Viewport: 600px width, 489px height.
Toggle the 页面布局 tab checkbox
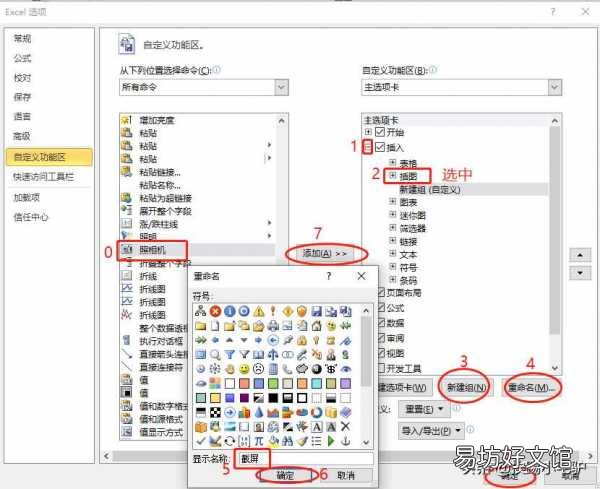381,293
